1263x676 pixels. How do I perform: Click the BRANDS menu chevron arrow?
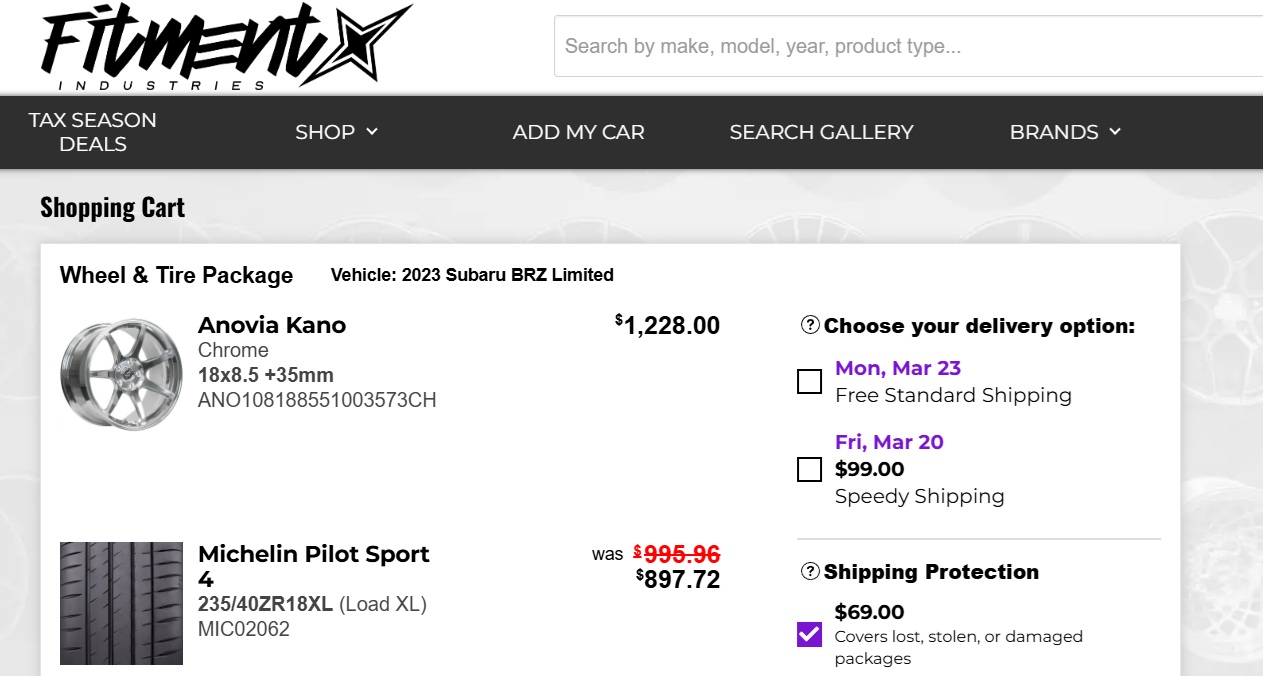pos(1115,132)
